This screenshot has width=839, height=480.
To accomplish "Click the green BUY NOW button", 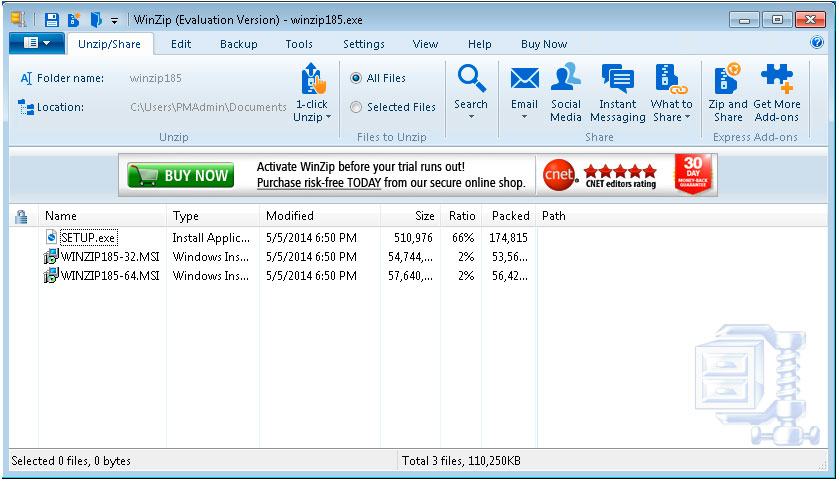I will pyautogui.click(x=181, y=175).
